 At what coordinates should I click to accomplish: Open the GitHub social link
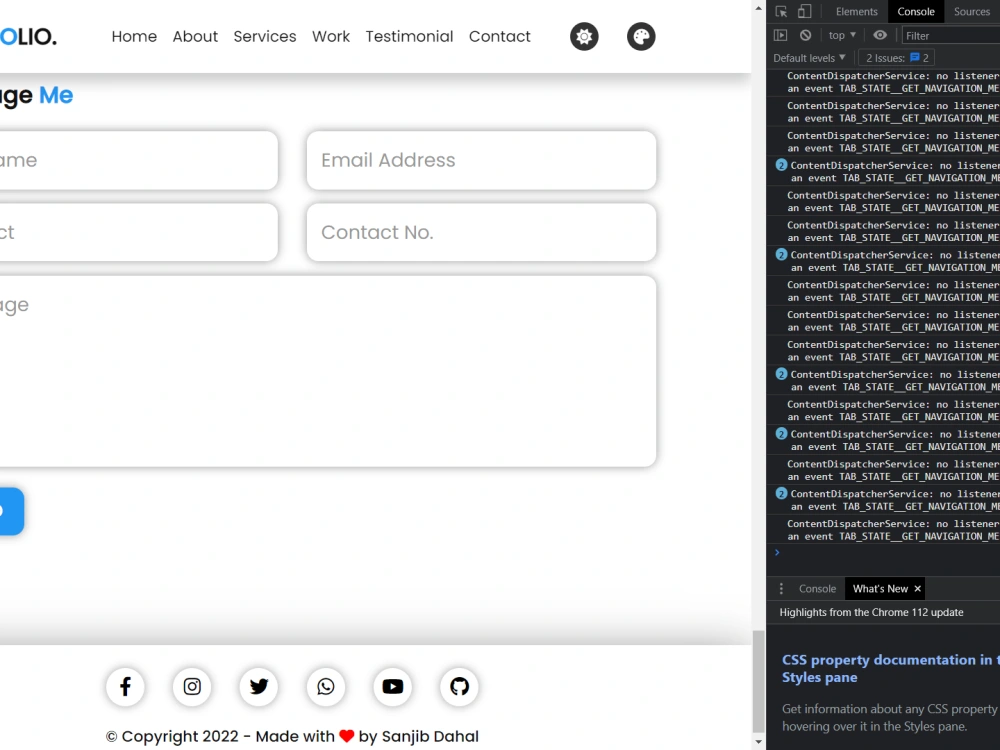(x=459, y=686)
